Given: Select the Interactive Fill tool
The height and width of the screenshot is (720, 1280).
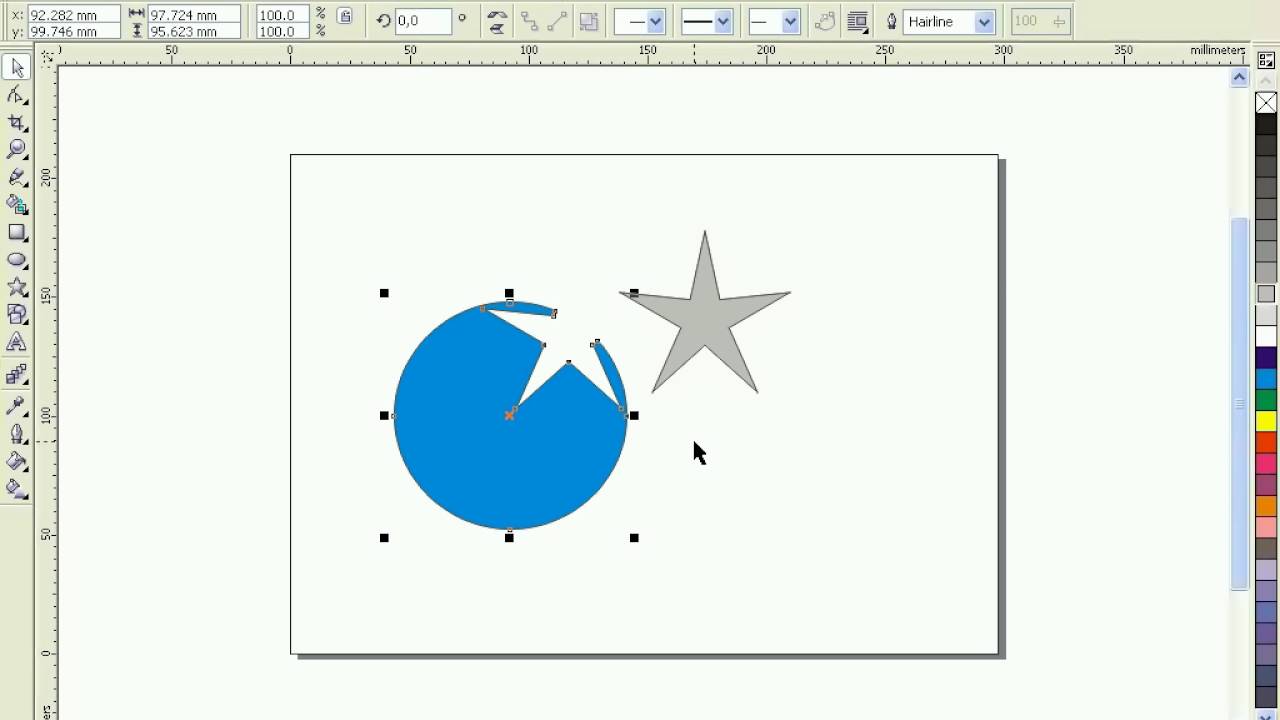Looking at the screenshot, I should coord(17,489).
